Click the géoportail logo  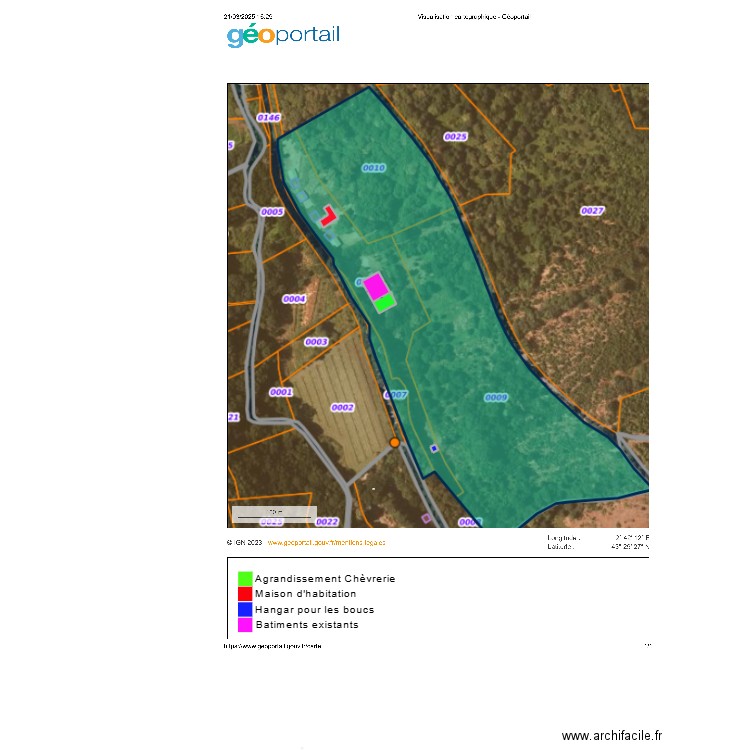pos(283,35)
